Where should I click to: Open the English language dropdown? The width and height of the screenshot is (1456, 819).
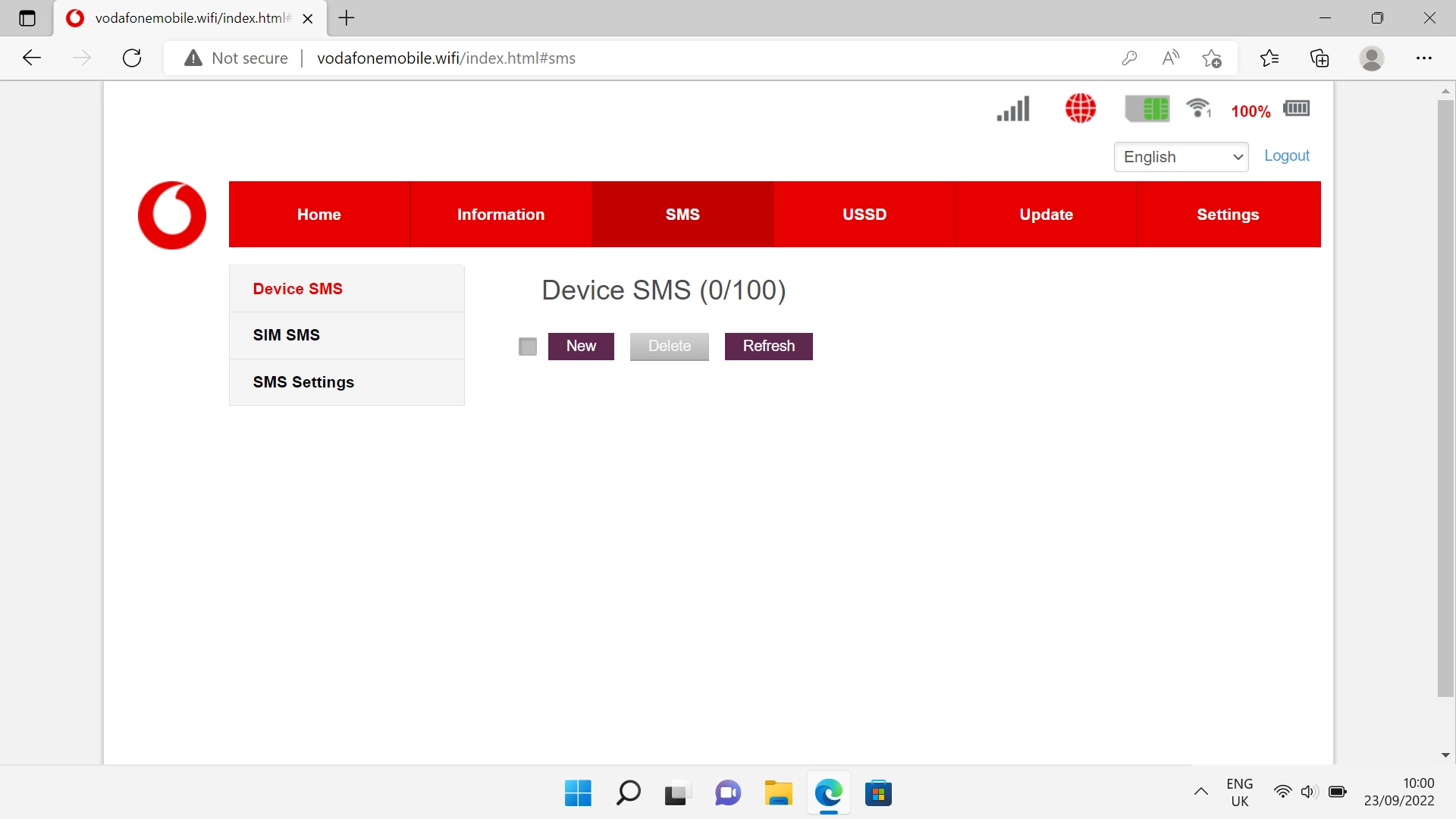[1180, 157]
